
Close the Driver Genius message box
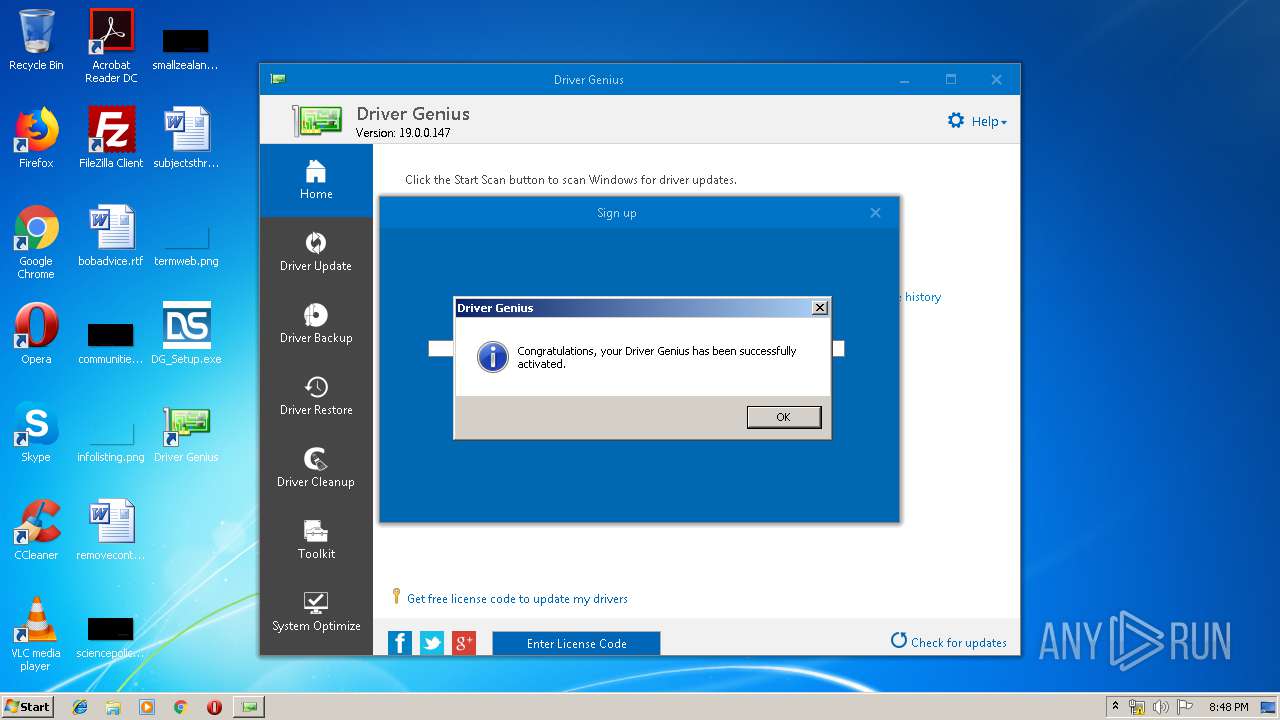[x=820, y=308]
